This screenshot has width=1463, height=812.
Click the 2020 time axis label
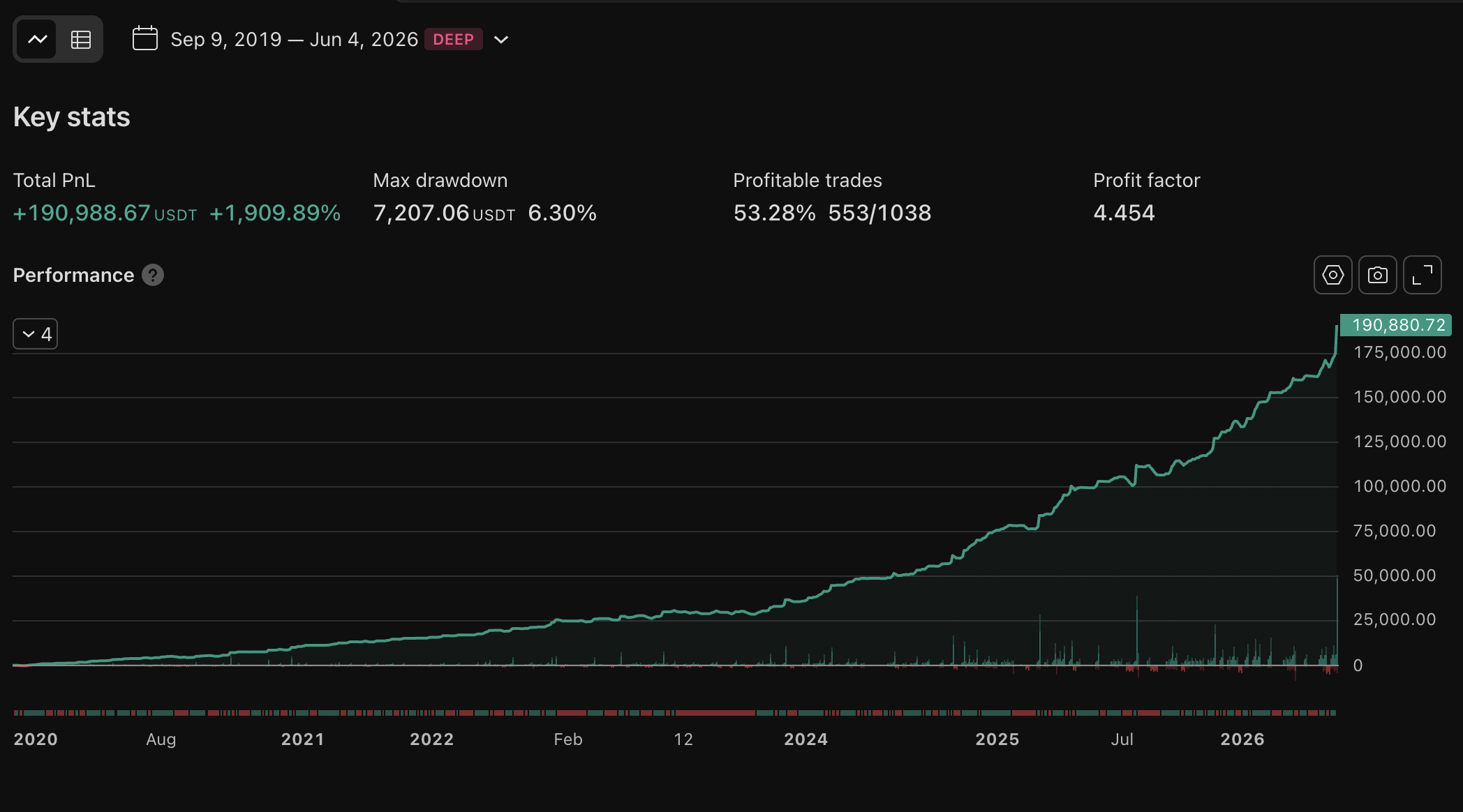(x=36, y=739)
